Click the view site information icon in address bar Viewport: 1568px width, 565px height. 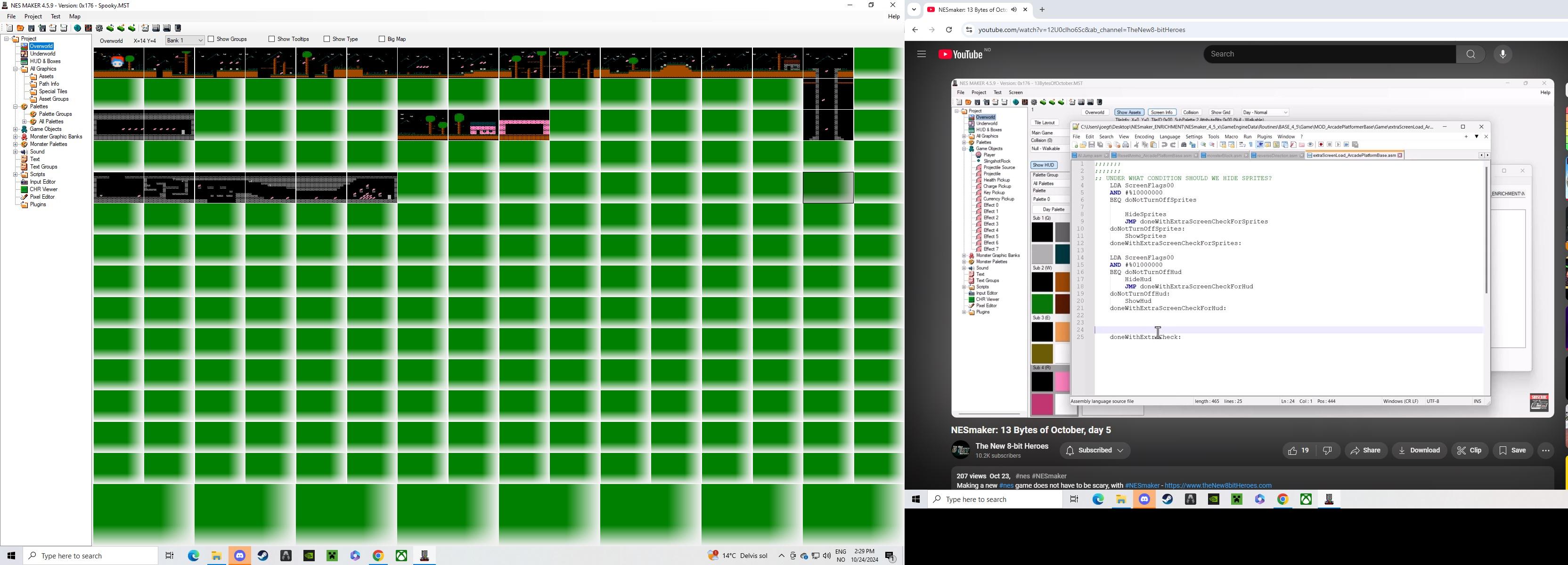pyautogui.click(x=968, y=30)
